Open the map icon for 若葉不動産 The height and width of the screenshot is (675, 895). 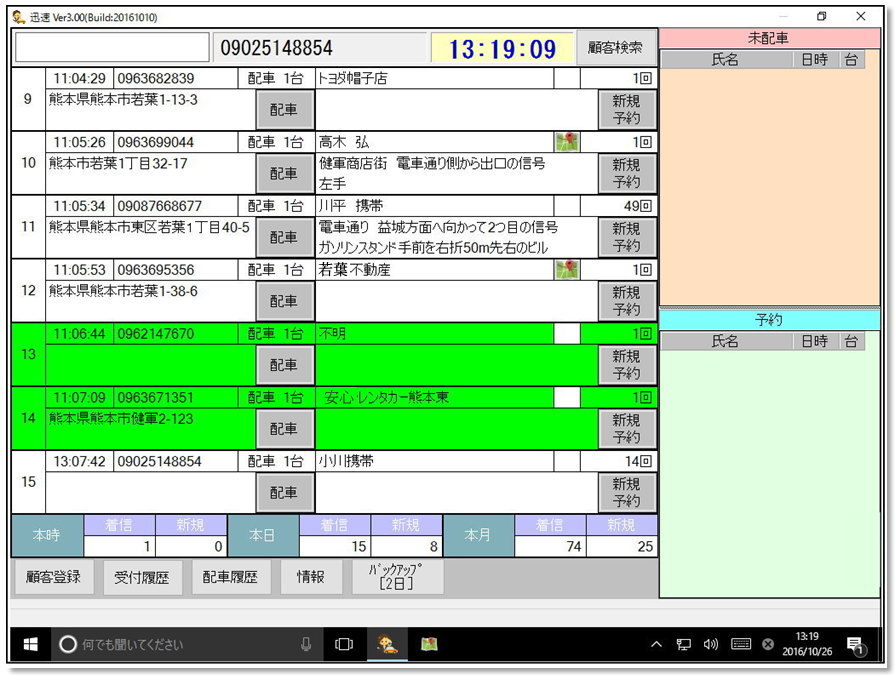tap(567, 270)
